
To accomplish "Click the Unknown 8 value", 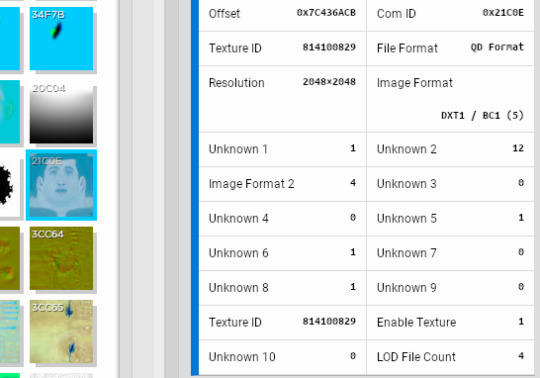I will pos(353,287).
